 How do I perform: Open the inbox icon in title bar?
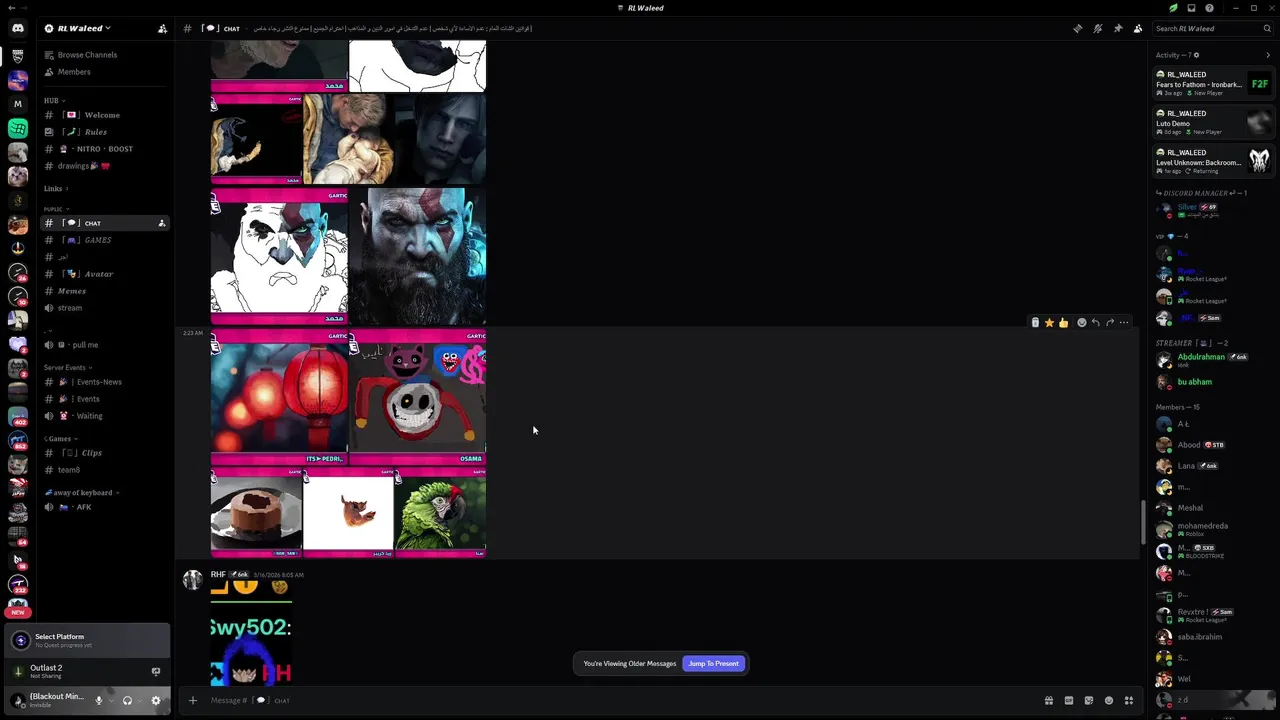[x=1191, y=8]
